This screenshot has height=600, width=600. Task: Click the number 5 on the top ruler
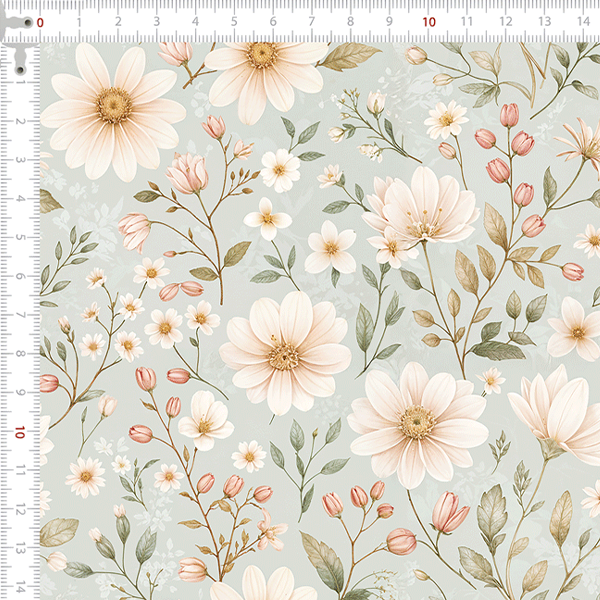click(234, 21)
